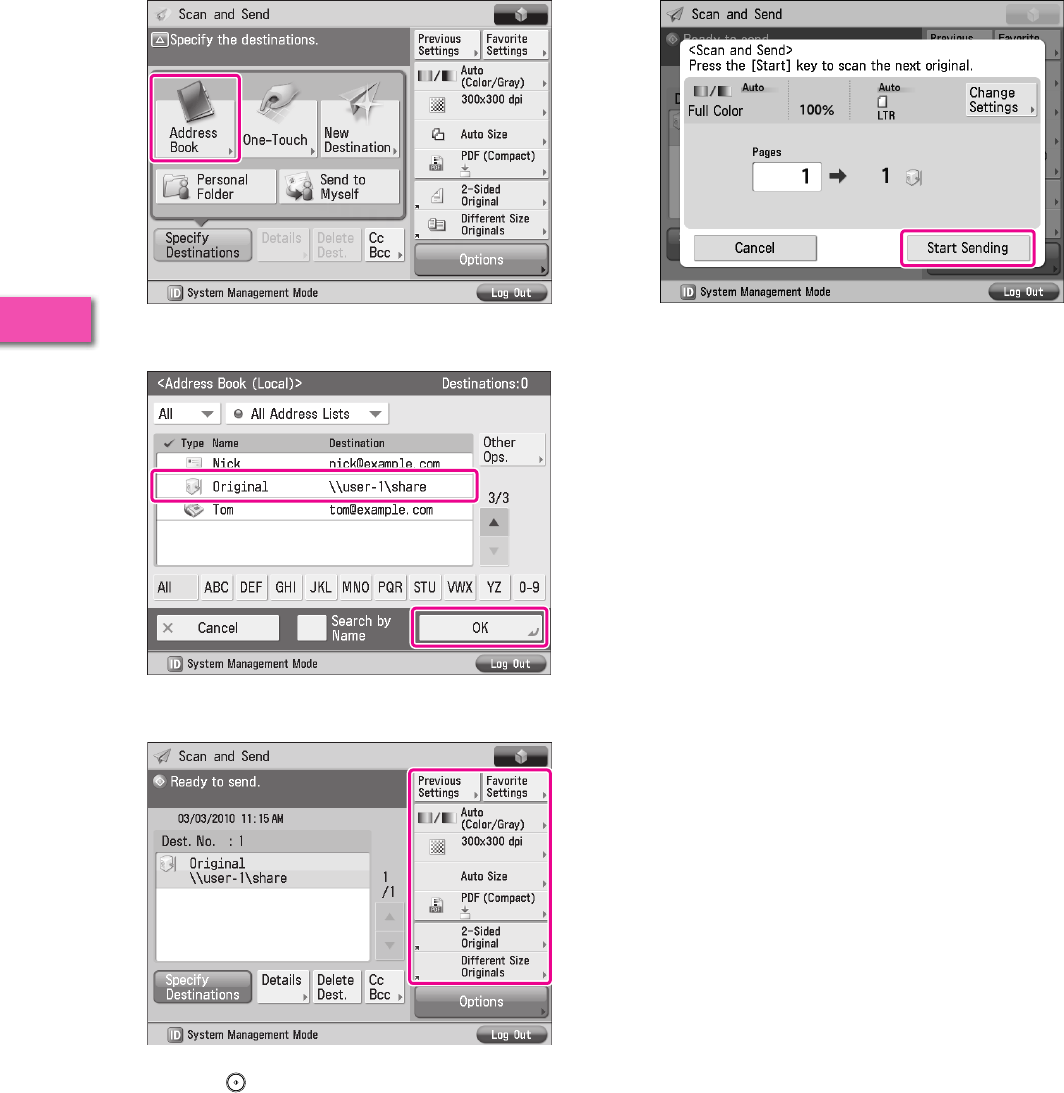
Task: Filter addresses by ABC
Action: 216,588
